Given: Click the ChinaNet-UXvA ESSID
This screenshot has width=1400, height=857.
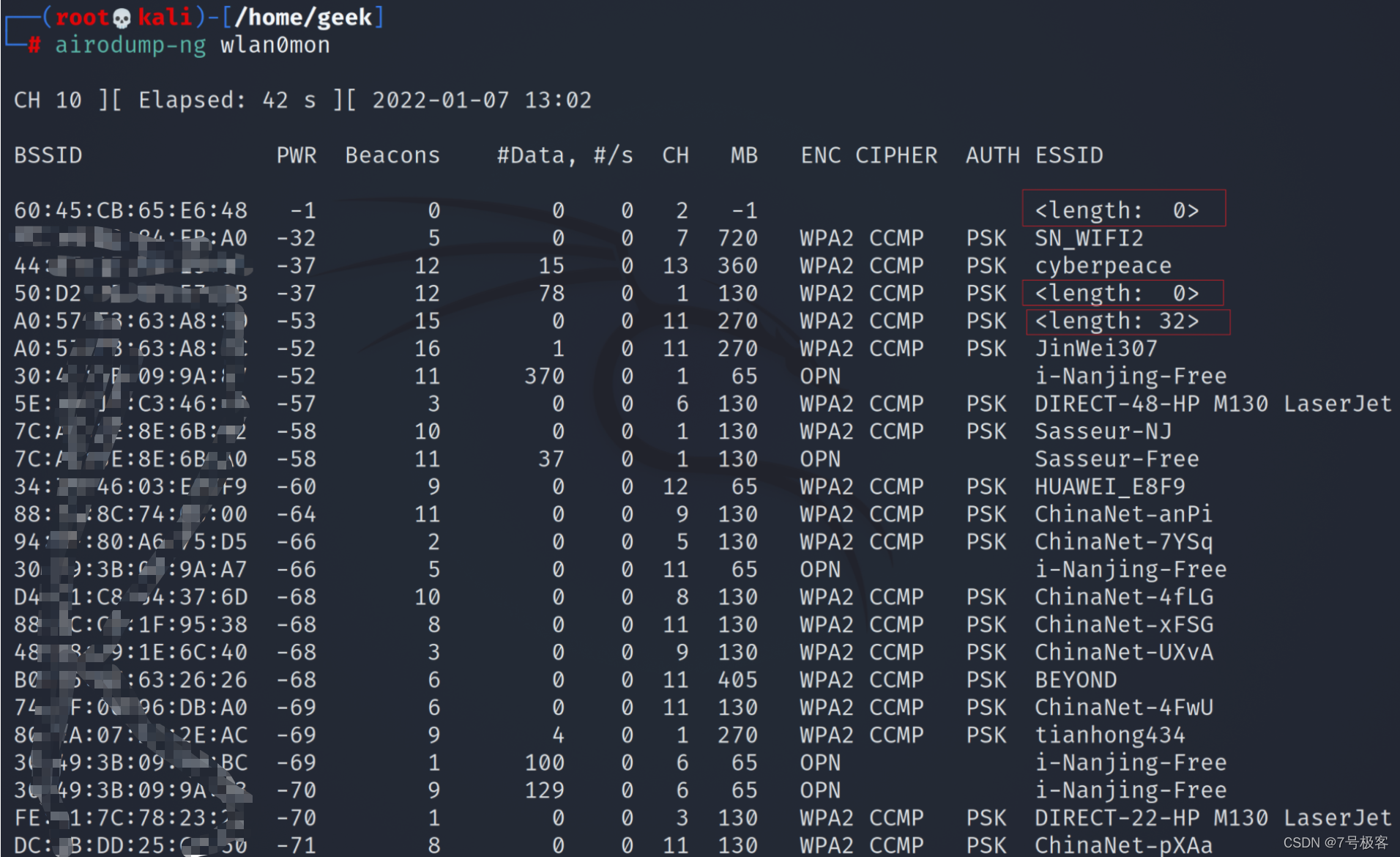Looking at the screenshot, I should [x=1123, y=652].
